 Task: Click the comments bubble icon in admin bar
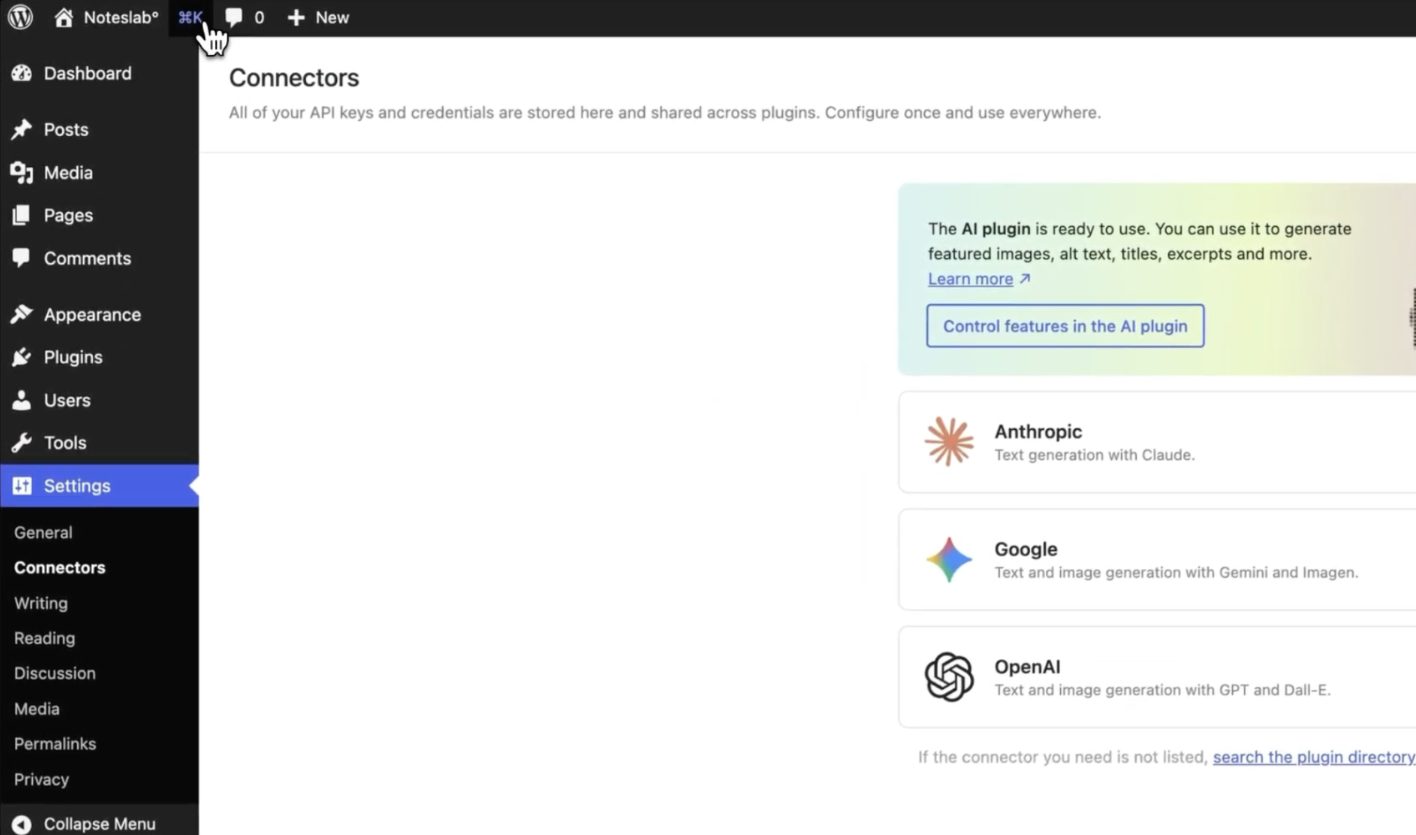pyautogui.click(x=234, y=18)
